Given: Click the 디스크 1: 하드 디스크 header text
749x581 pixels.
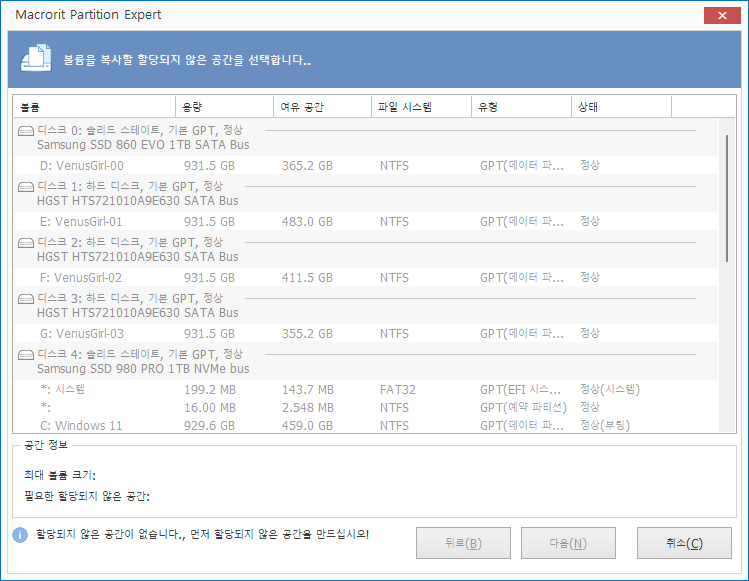Looking at the screenshot, I should coord(129,186).
